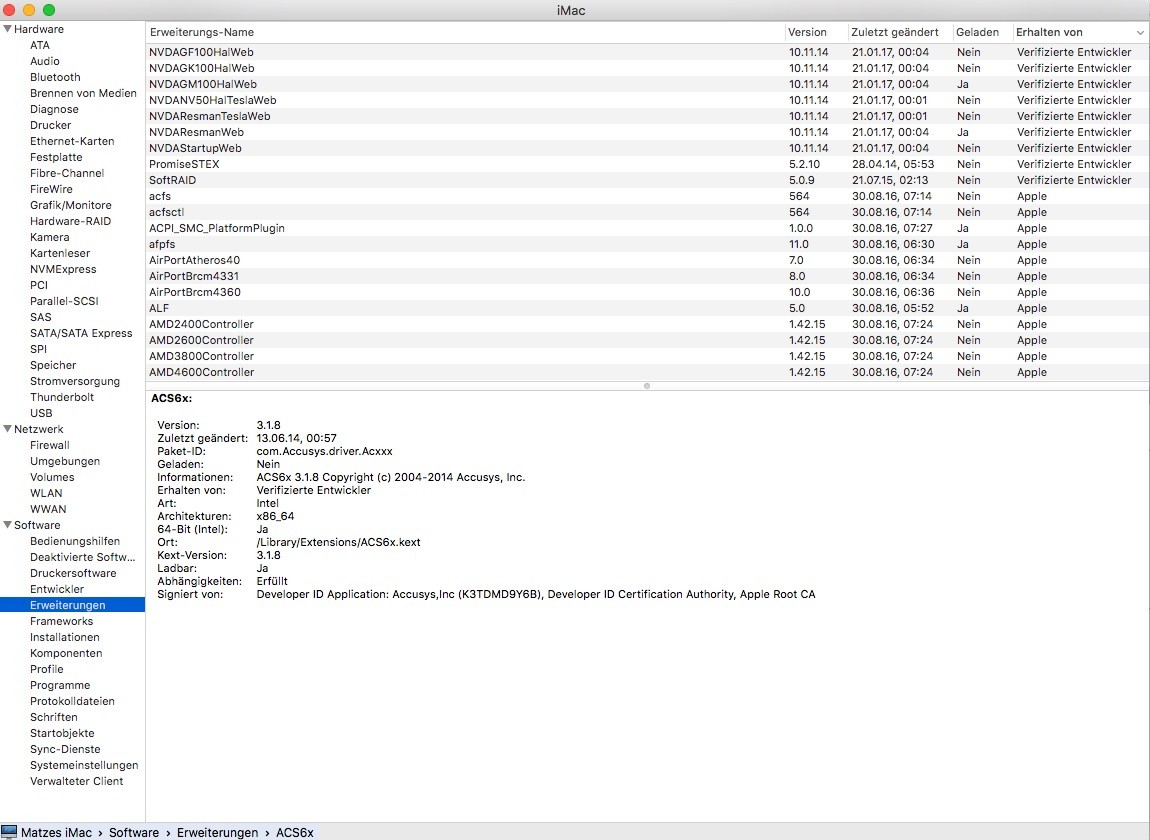This screenshot has width=1150, height=840.
Task: Show Grafik/Monitore details
Action: (x=70, y=205)
